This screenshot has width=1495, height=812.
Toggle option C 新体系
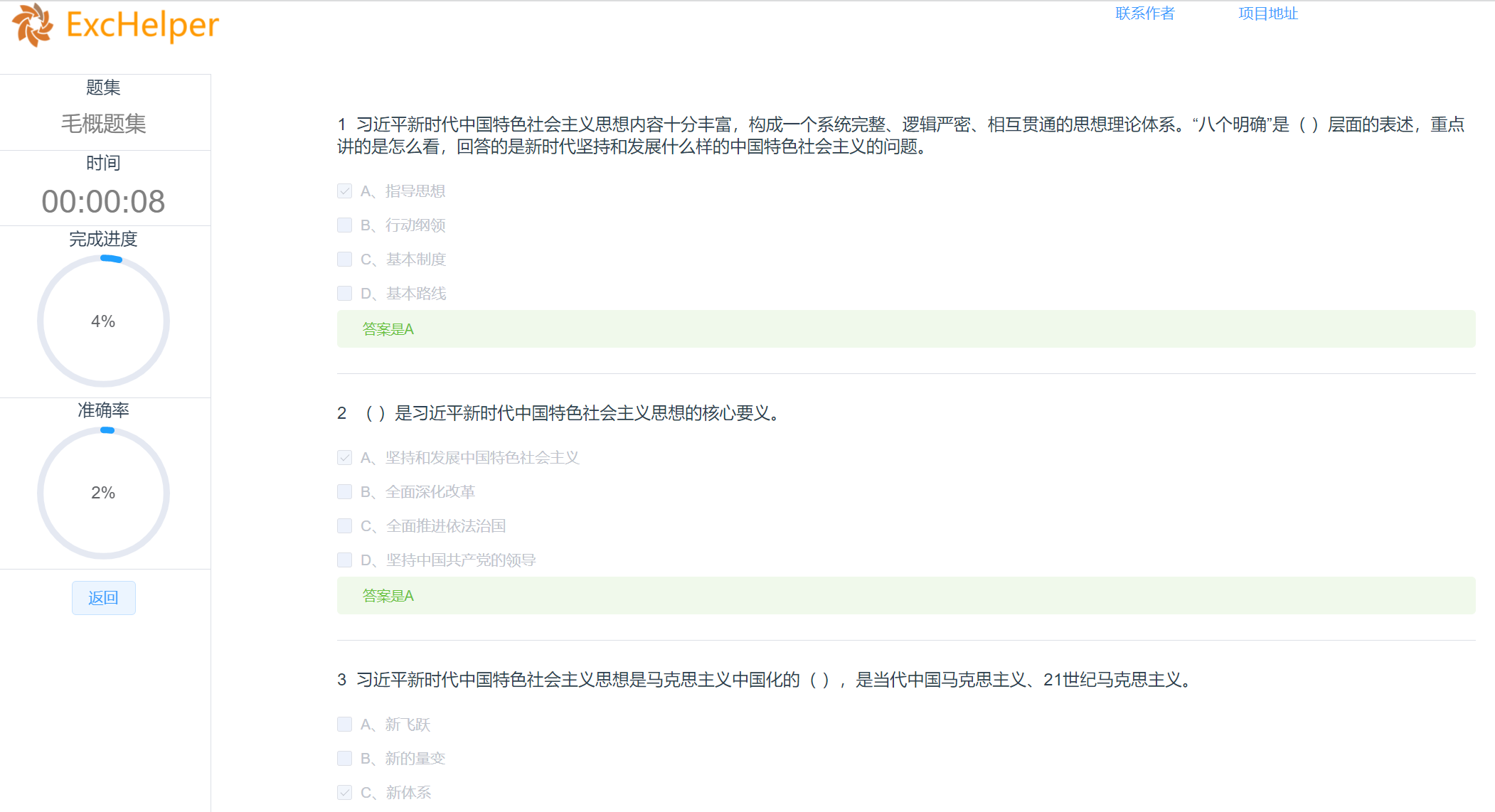pos(345,793)
